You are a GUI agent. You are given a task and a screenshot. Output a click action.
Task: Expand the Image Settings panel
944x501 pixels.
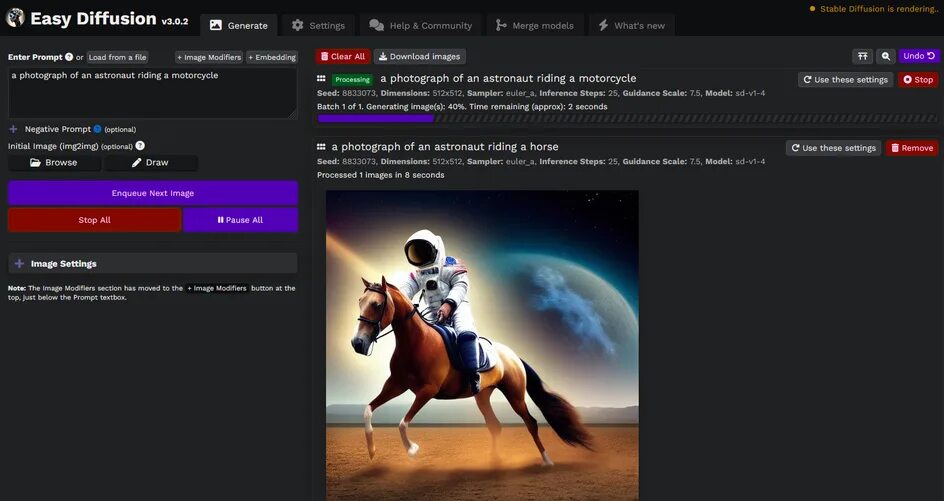tap(153, 263)
